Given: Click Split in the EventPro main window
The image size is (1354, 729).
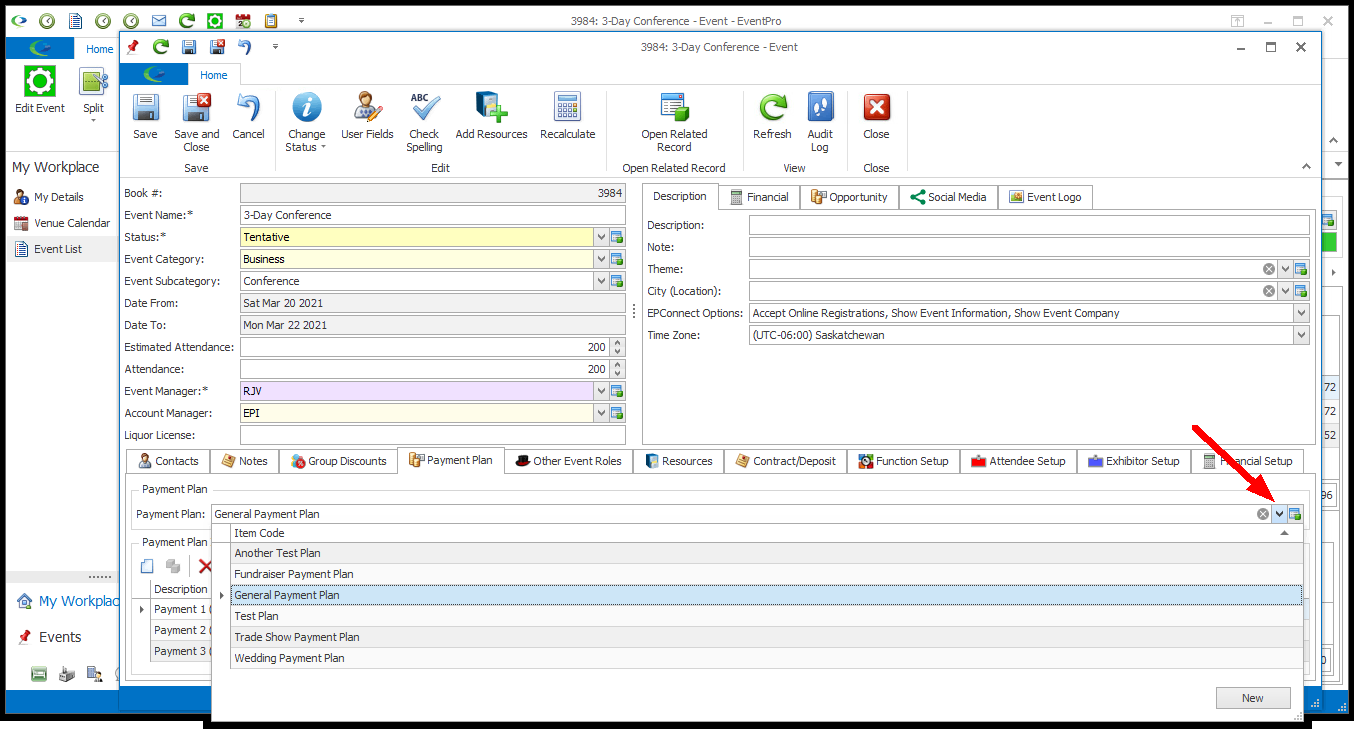Looking at the screenshot, I should (x=93, y=96).
